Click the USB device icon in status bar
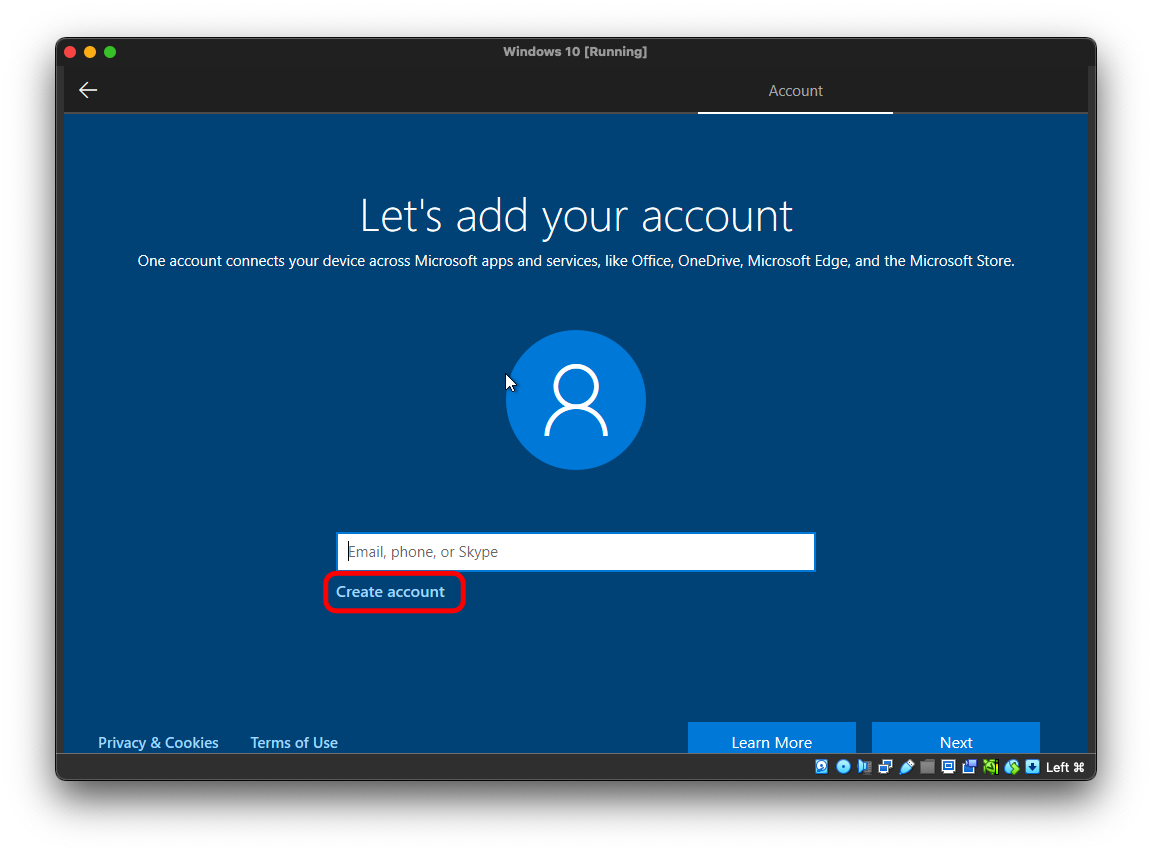 907,767
